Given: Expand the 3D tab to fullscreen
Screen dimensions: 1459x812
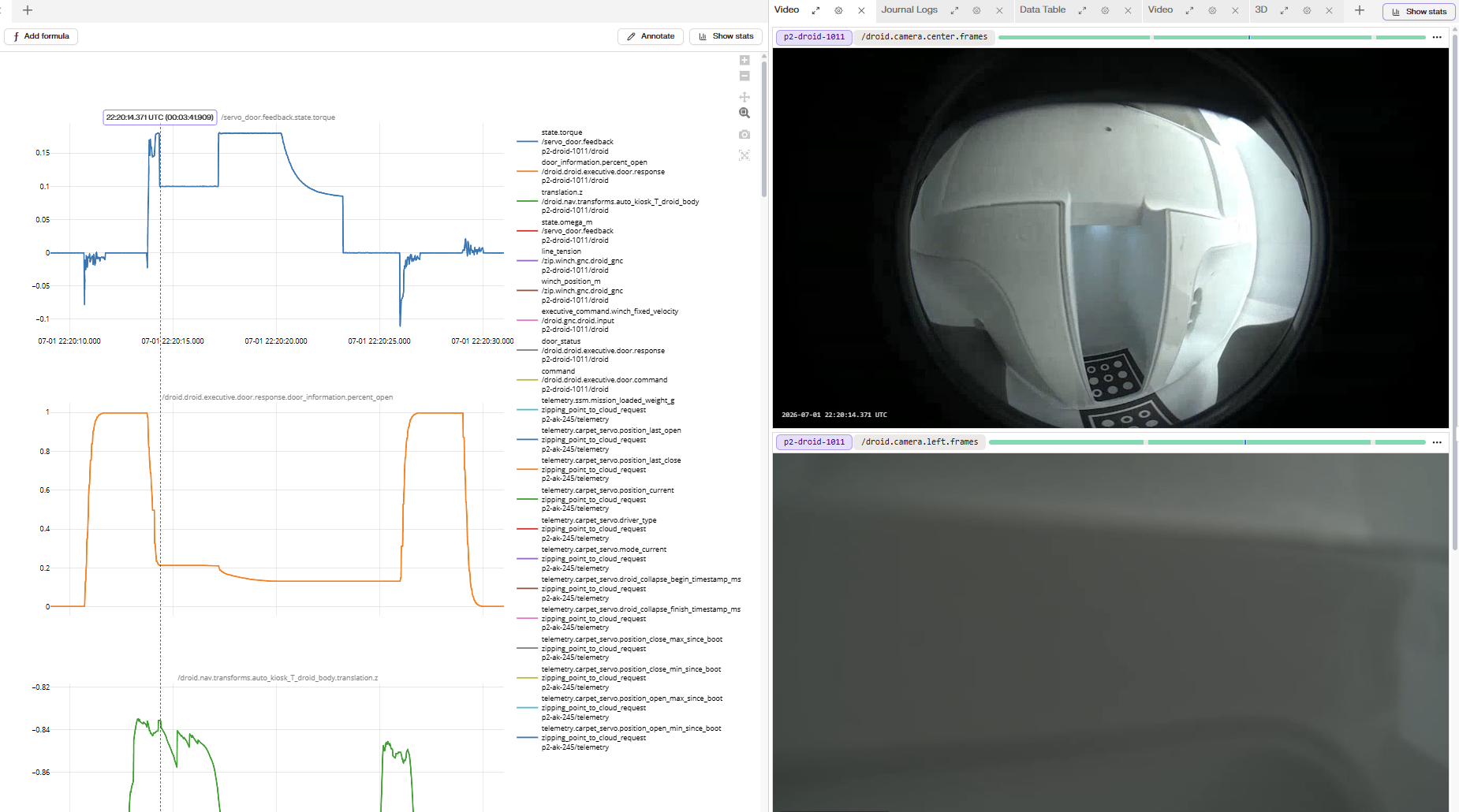Looking at the screenshot, I should [1284, 10].
